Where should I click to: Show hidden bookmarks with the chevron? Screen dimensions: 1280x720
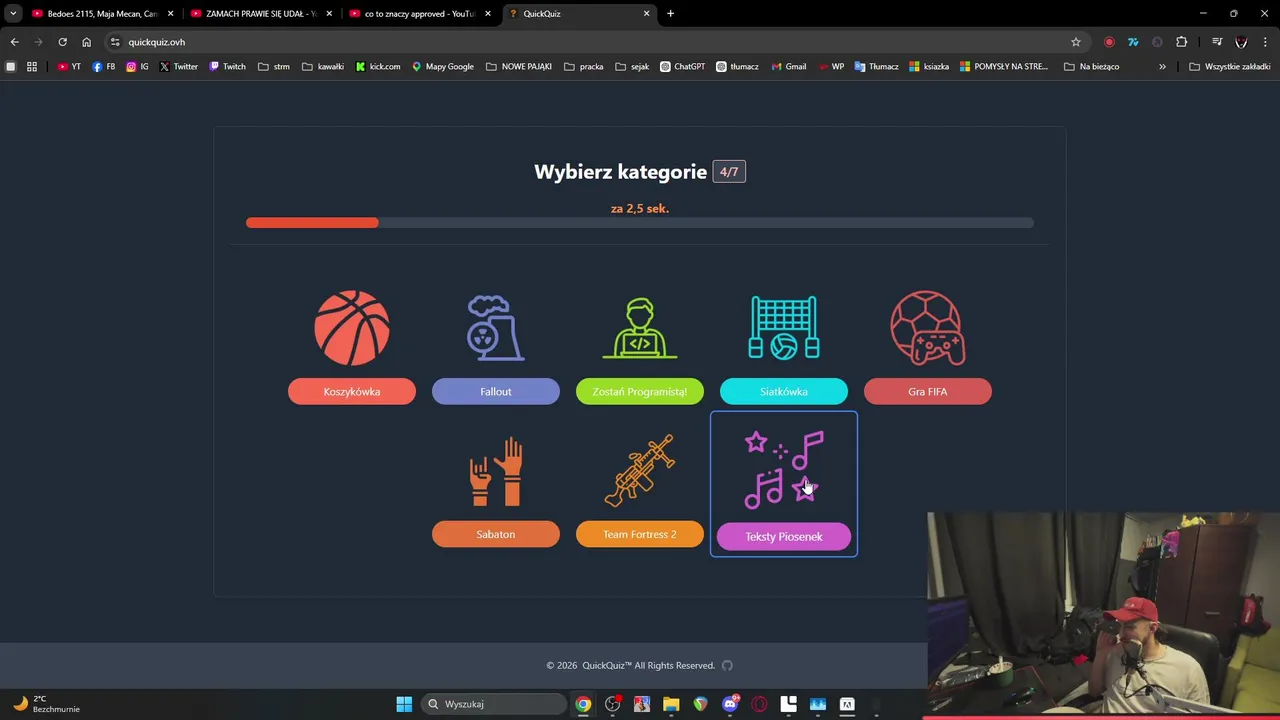click(x=1162, y=67)
